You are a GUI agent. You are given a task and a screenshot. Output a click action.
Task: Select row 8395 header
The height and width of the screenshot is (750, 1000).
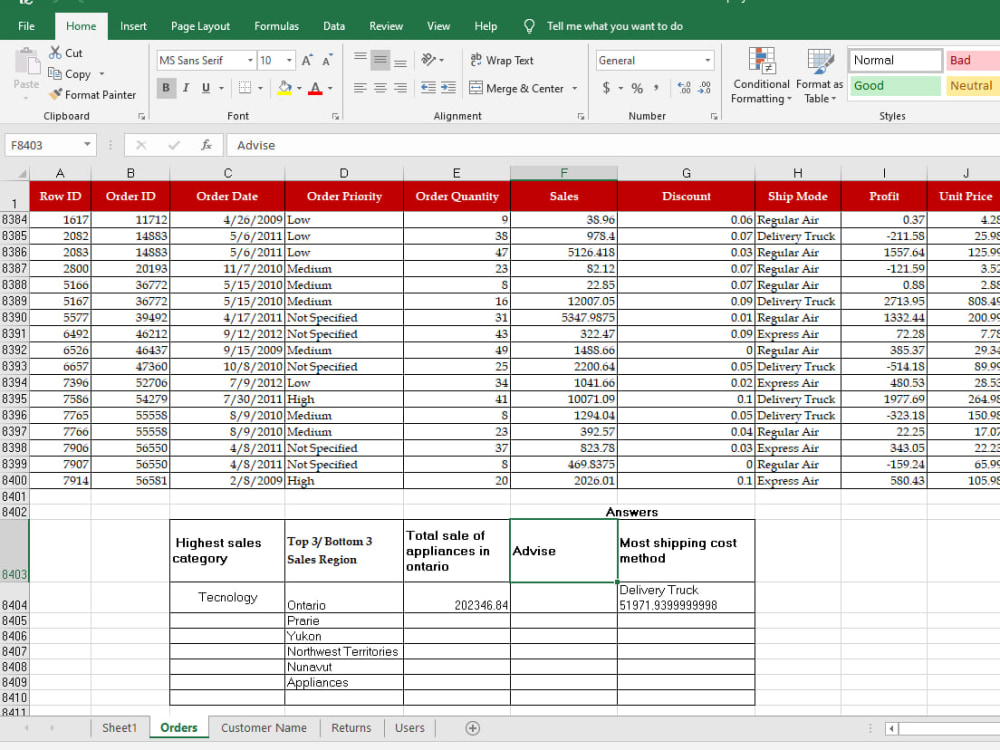tap(14, 399)
